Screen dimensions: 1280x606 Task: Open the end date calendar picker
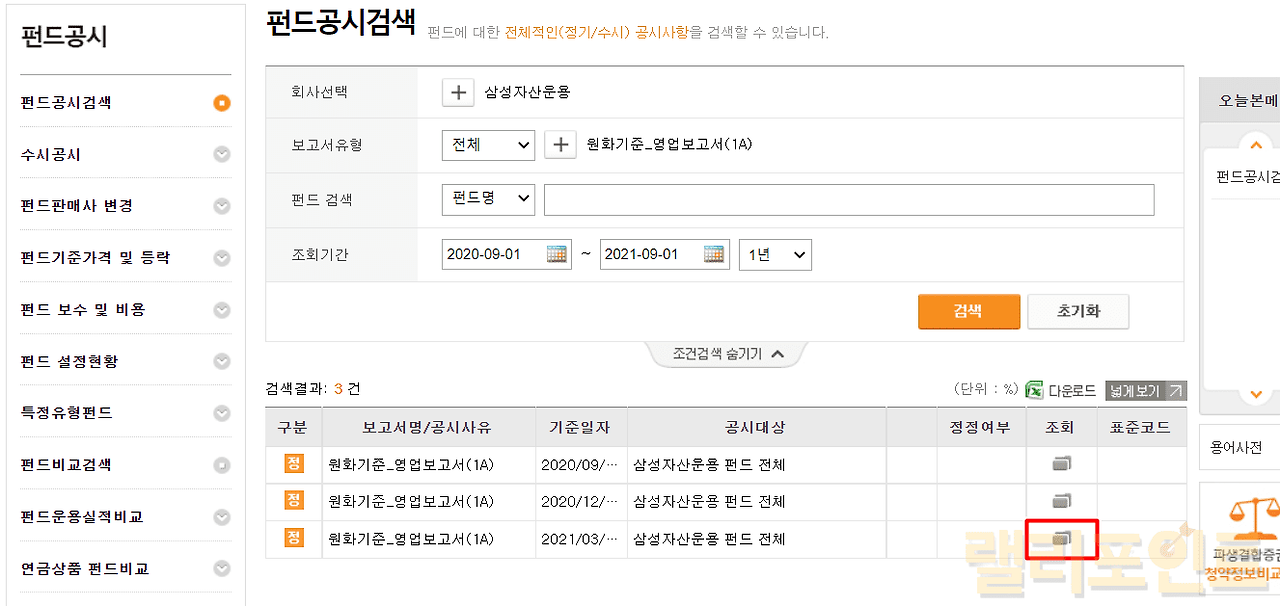714,254
